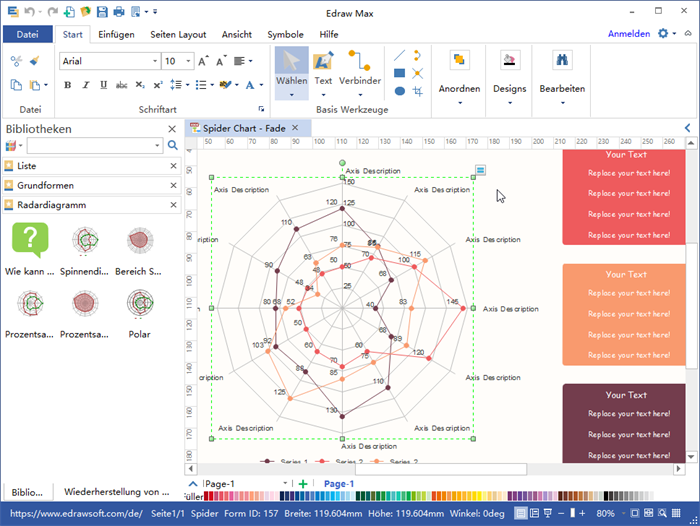Open the edrawsoft.com link in status bar
This screenshot has height=526, width=700.
click(x=76, y=513)
